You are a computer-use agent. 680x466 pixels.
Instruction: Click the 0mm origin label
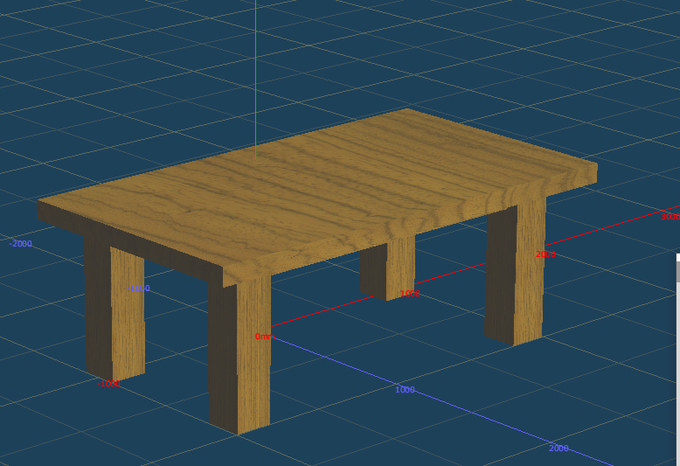point(265,336)
